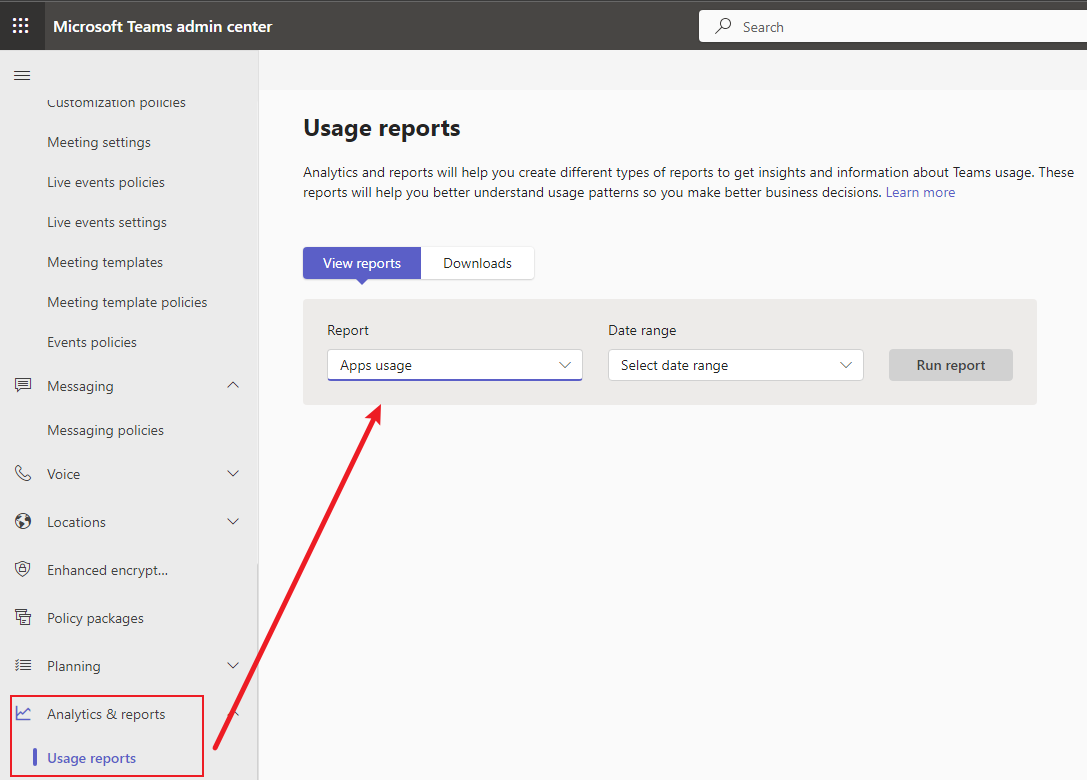Click the Analytics & reports chart icon
The height and width of the screenshot is (780, 1087).
[23, 713]
